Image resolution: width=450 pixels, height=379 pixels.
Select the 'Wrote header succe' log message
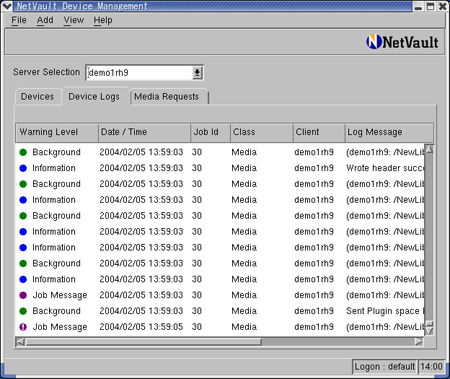tap(385, 168)
